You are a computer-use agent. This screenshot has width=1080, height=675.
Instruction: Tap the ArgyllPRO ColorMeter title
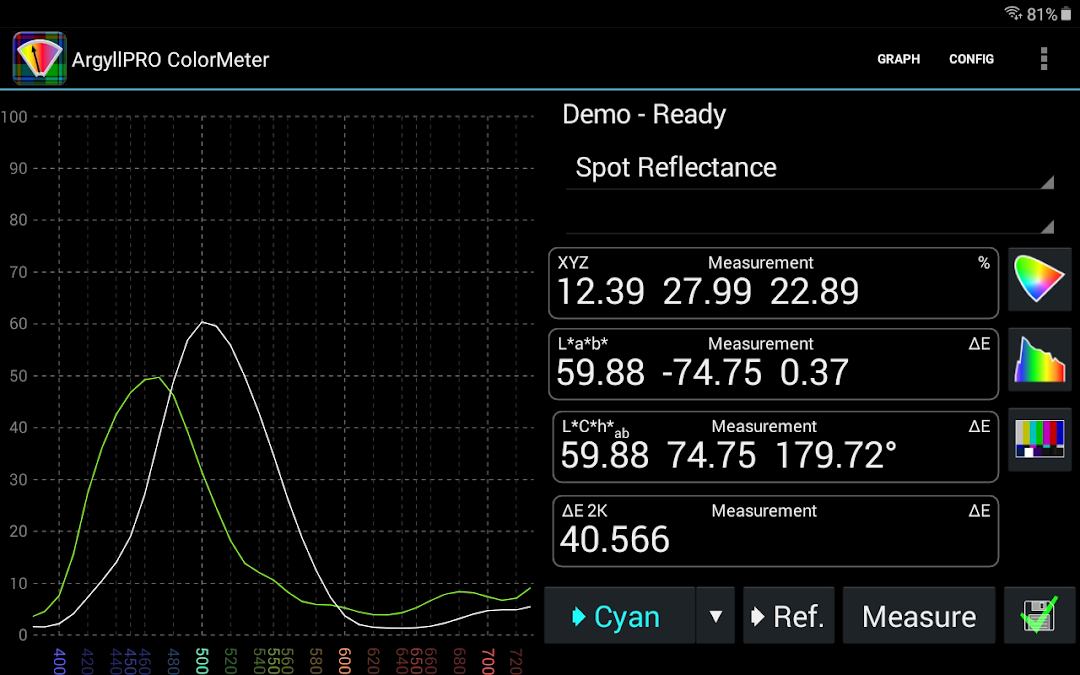(170, 60)
